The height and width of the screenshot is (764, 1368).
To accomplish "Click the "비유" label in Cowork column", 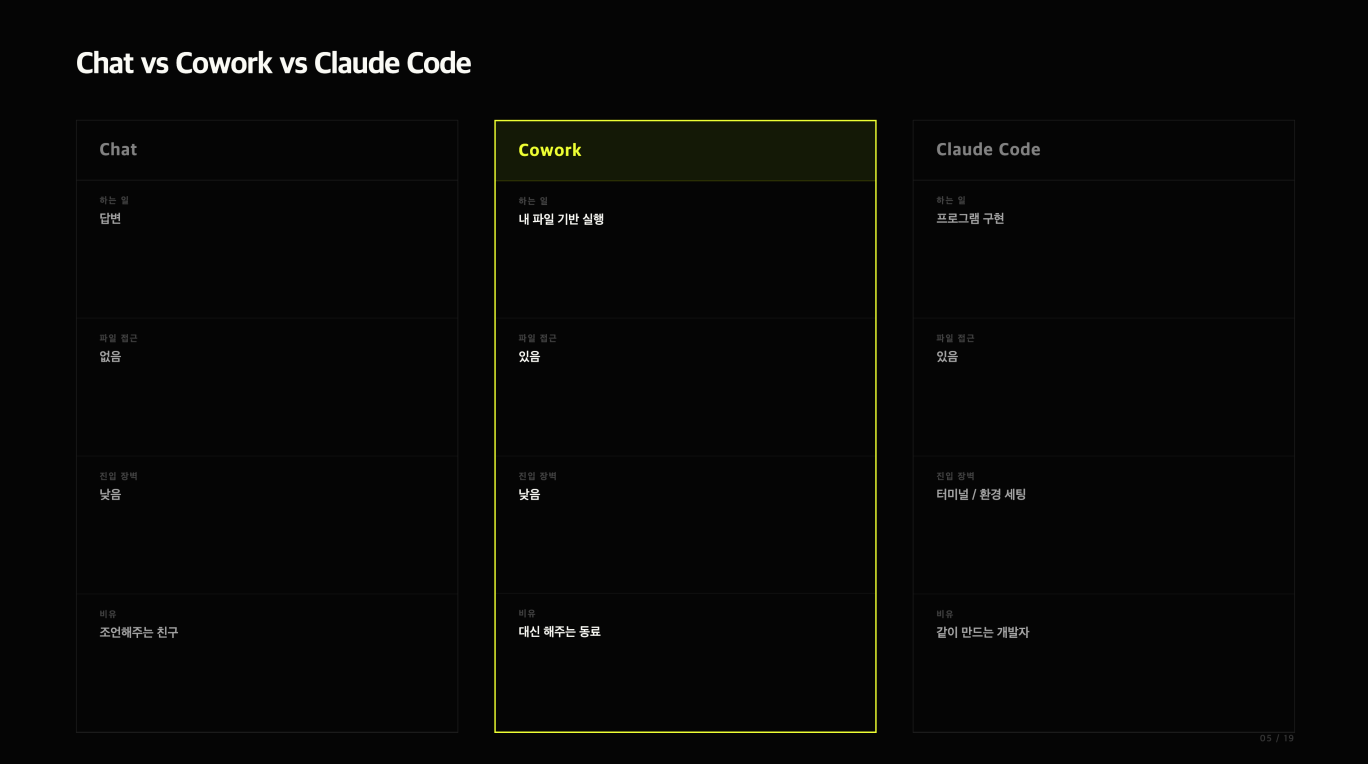I will point(527,613).
